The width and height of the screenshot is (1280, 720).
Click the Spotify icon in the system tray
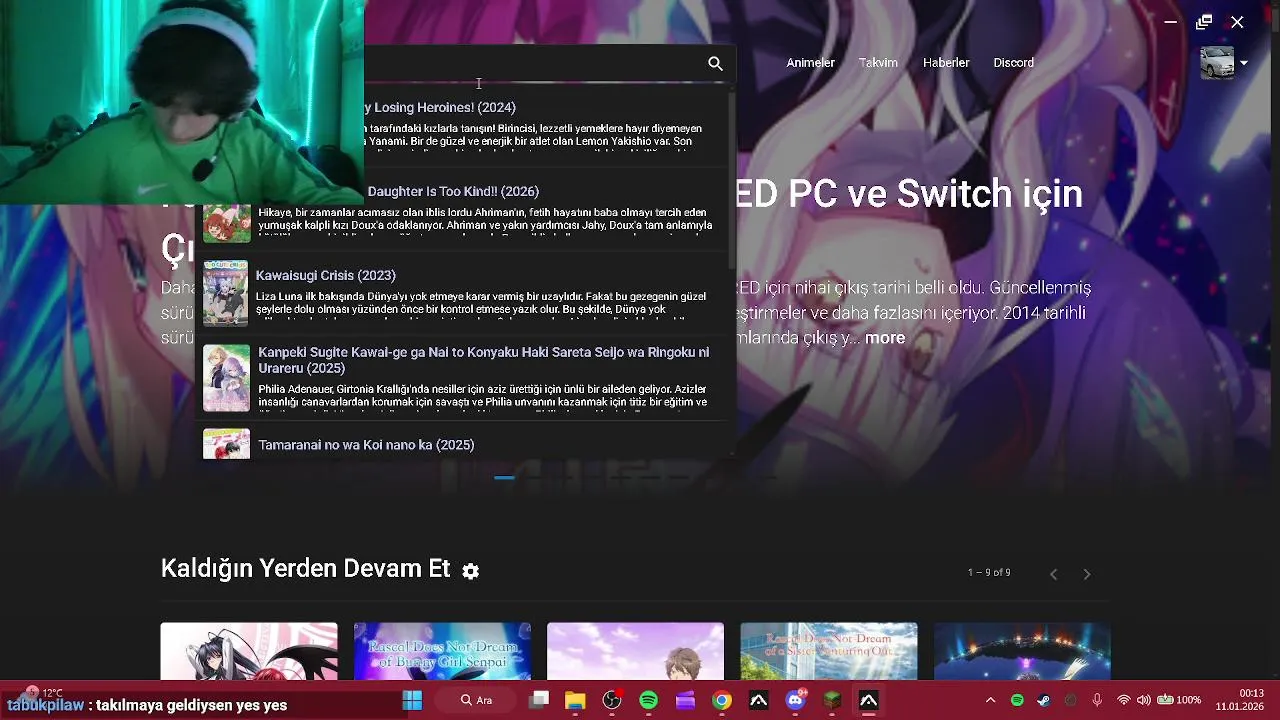1017,700
